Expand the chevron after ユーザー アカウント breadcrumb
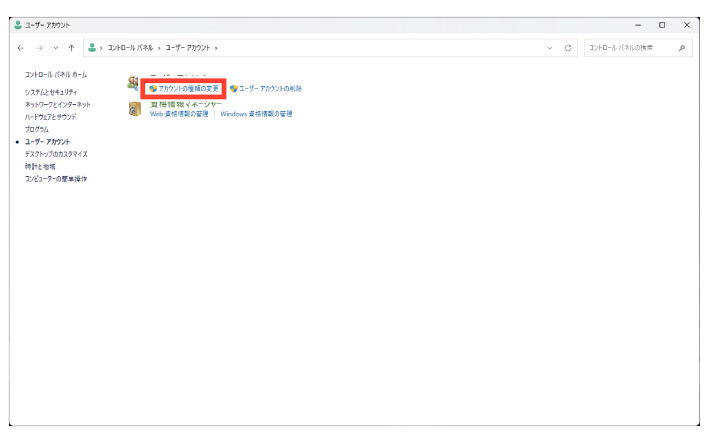The width and height of the screenshot is (708, 443). click(x=216, y=48)
